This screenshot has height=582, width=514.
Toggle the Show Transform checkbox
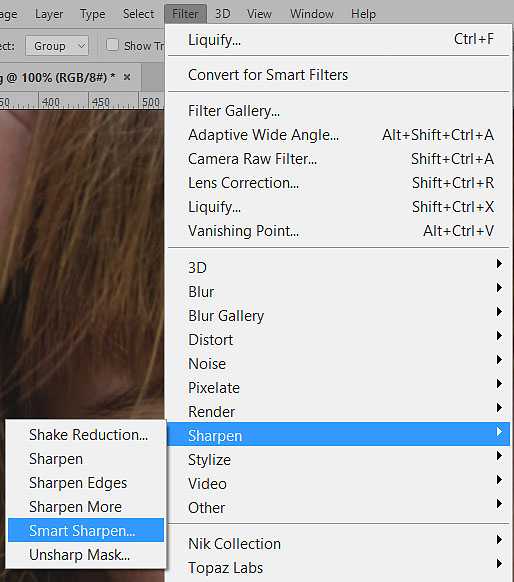[x=112, y=45]
